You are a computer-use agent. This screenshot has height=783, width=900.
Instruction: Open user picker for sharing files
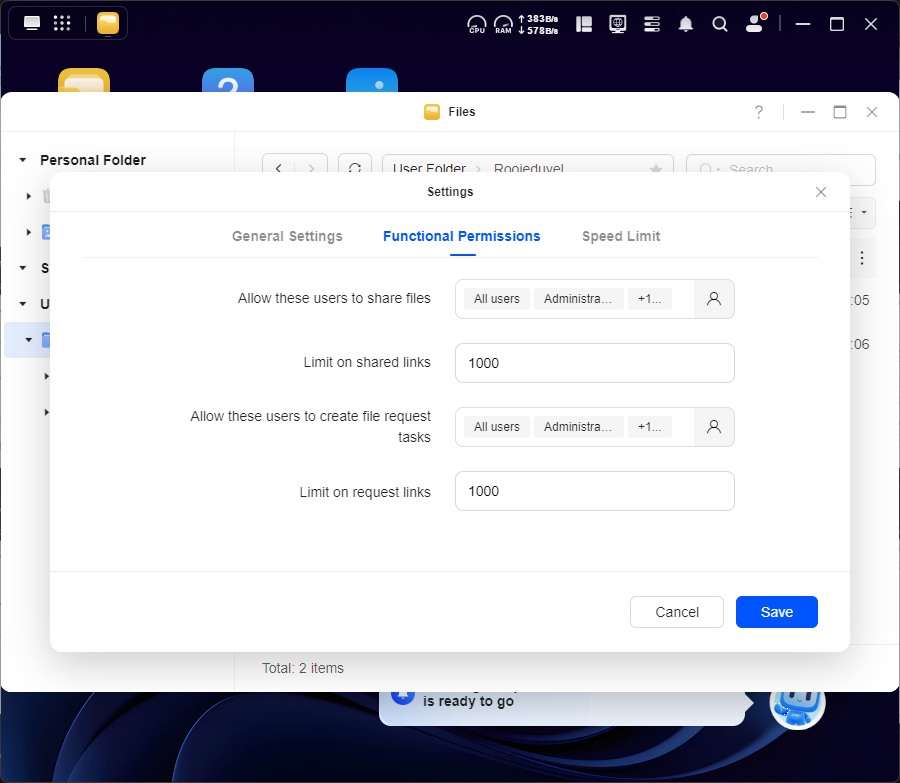click(714, 299)
